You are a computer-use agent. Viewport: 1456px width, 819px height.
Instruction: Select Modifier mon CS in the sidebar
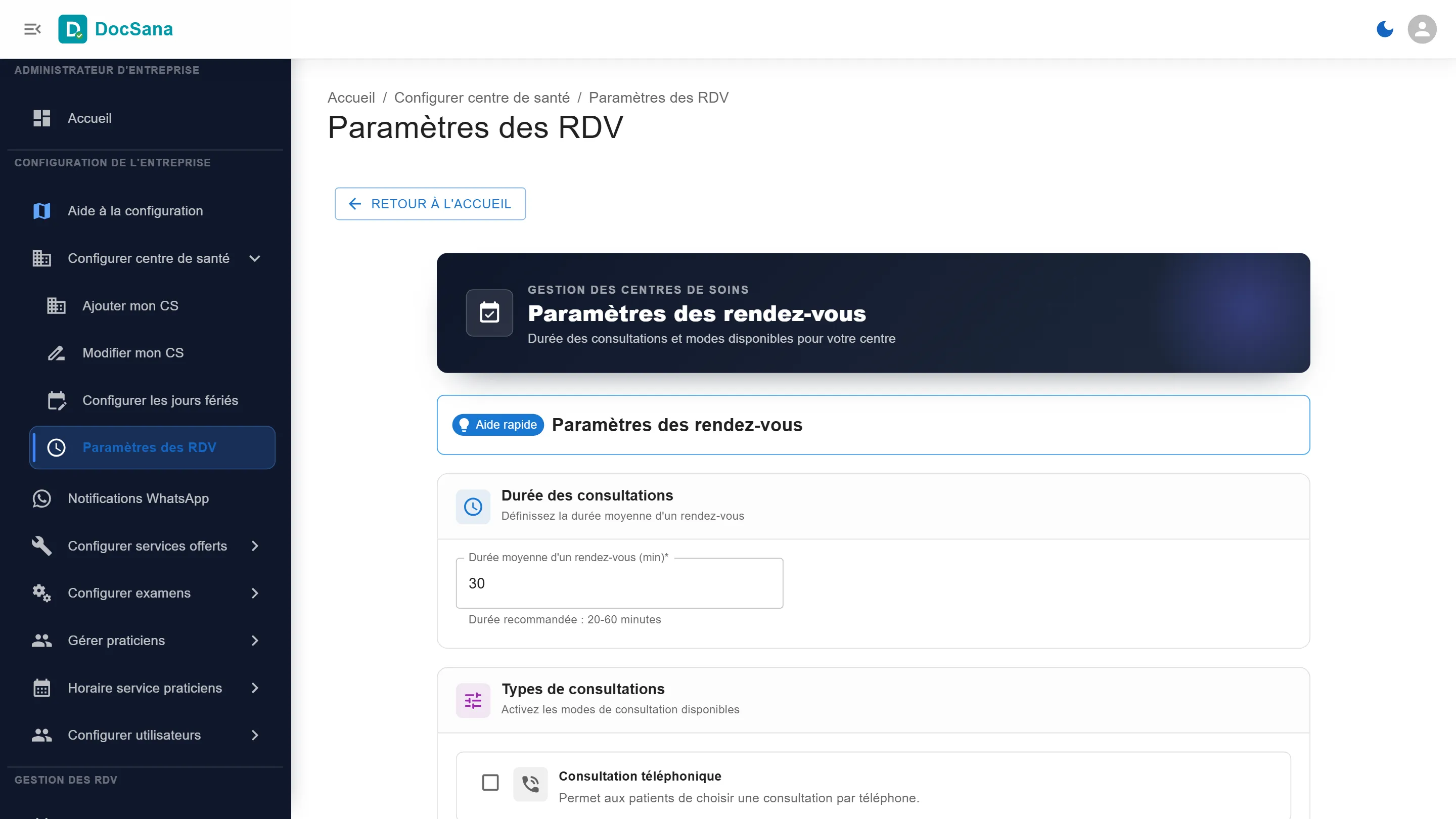(153, 353)
